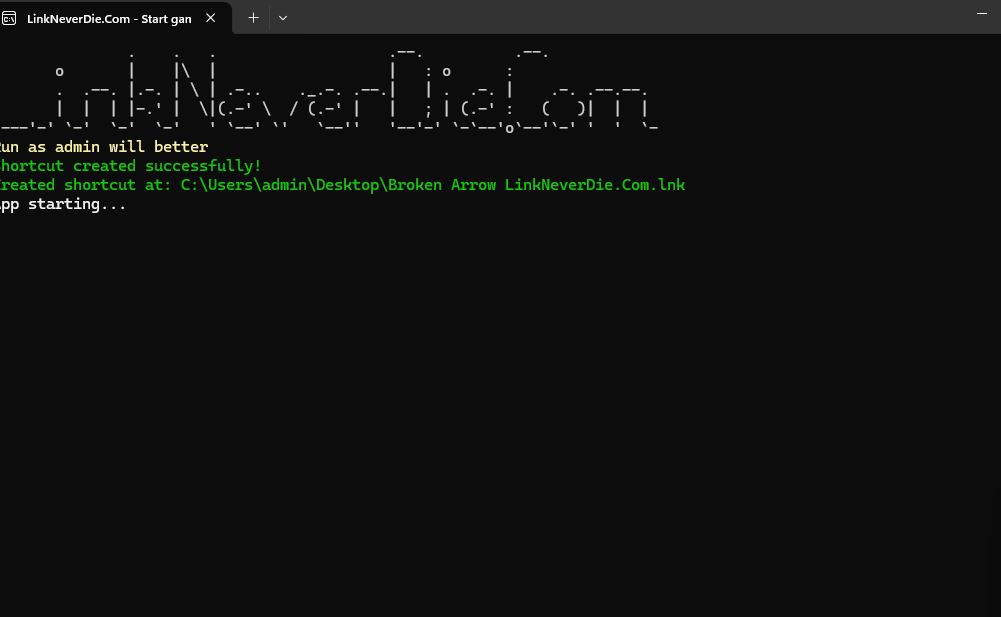Click the 'Die' portion of ASCII logo

tap(450, 96)
